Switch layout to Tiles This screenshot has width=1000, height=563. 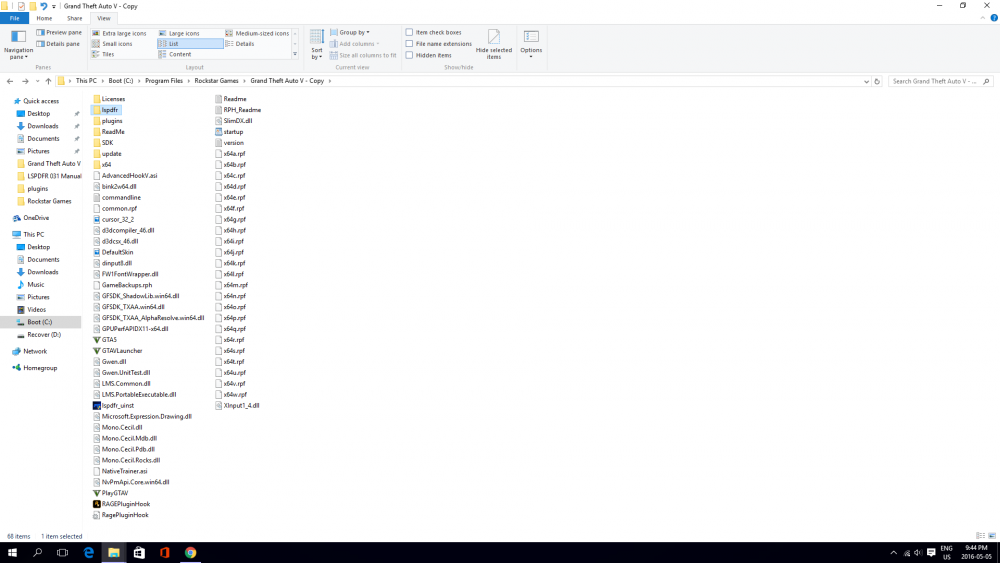click(x=103, y=54)
